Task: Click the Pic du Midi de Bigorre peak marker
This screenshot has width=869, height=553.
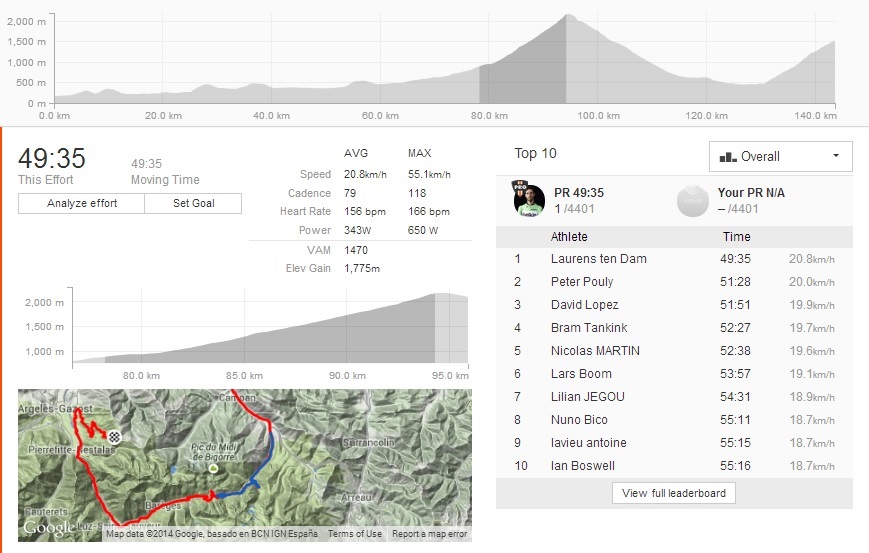Action: [x=211, y=467]
